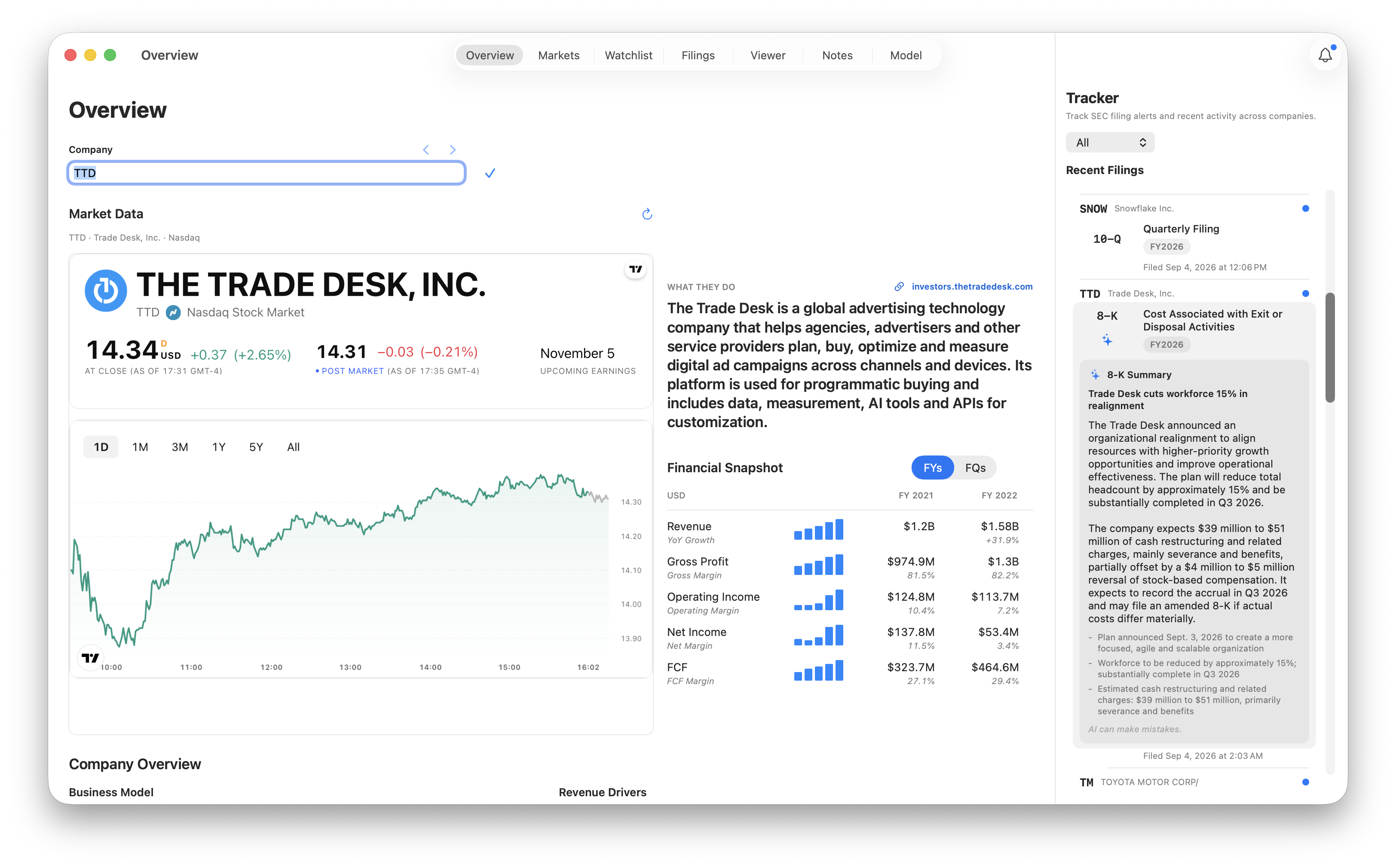
Task: Click Operating Income mini bar chart
Action: (x=818, y=599)
